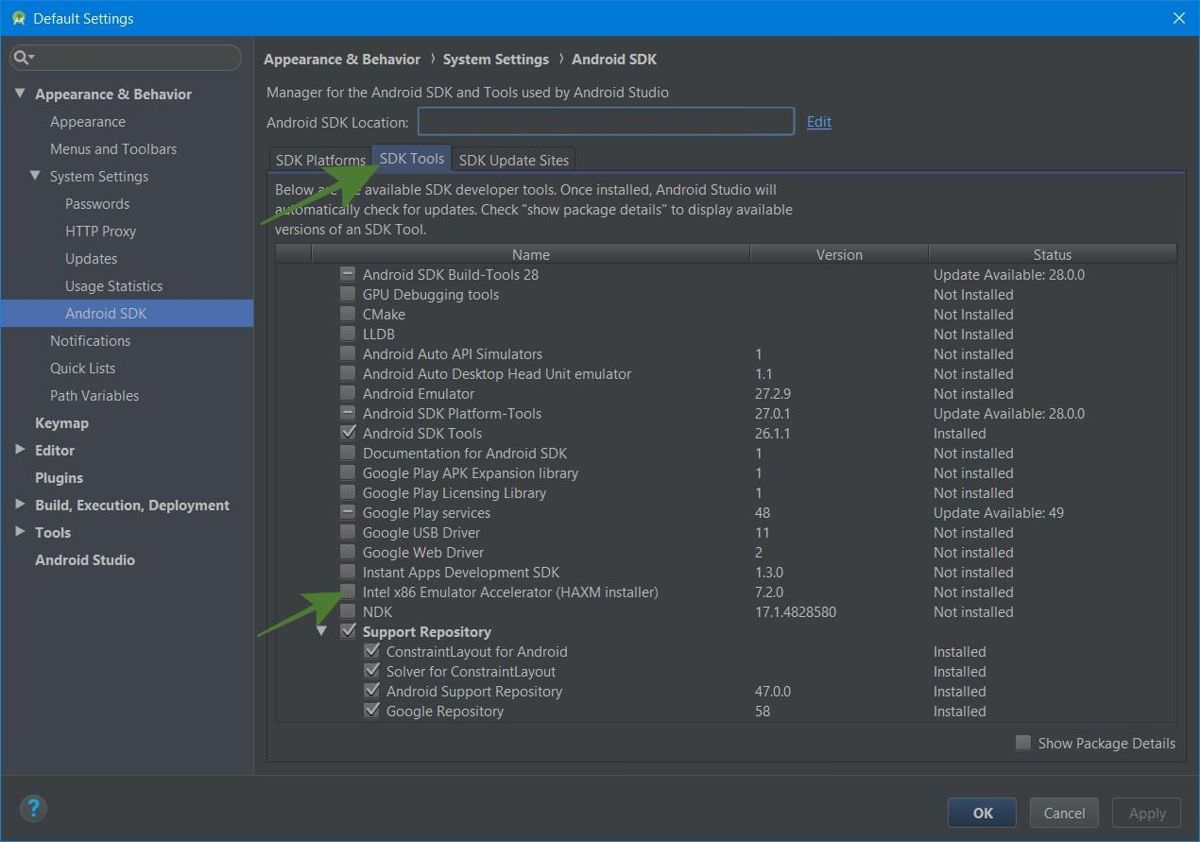The image size is (1200, 842).
Task: Open Appearance settings in the sidebar
Action: coord(88,122)
